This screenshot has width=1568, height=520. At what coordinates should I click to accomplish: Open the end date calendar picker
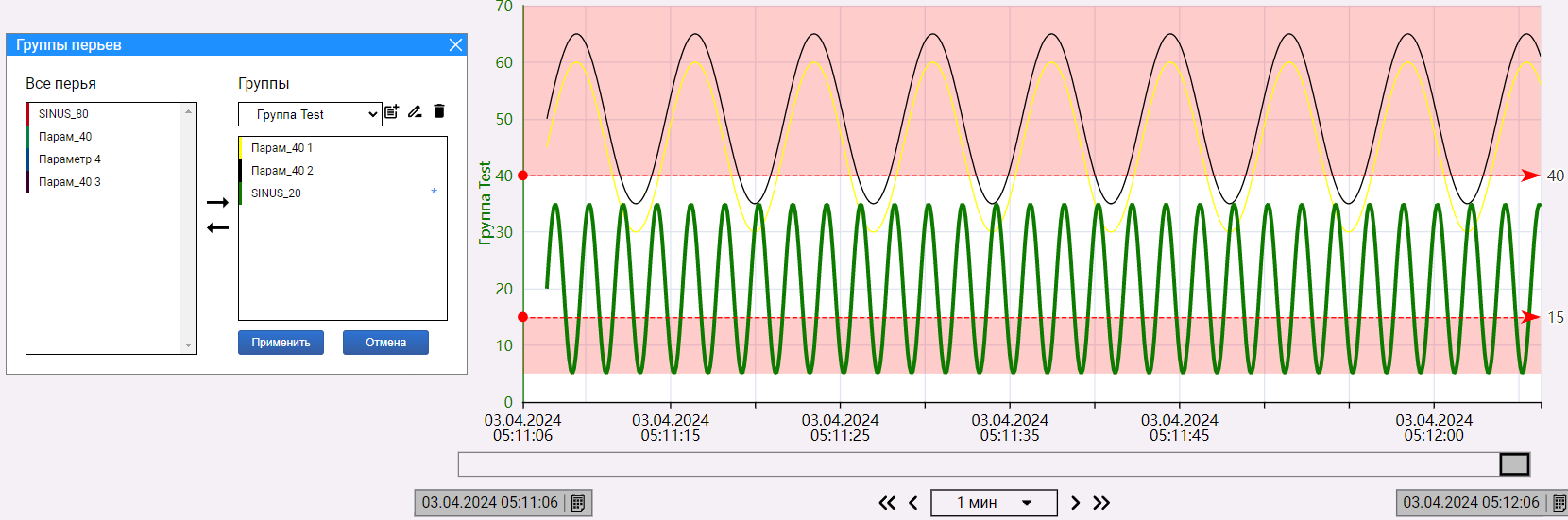(x=1559, y=503)
